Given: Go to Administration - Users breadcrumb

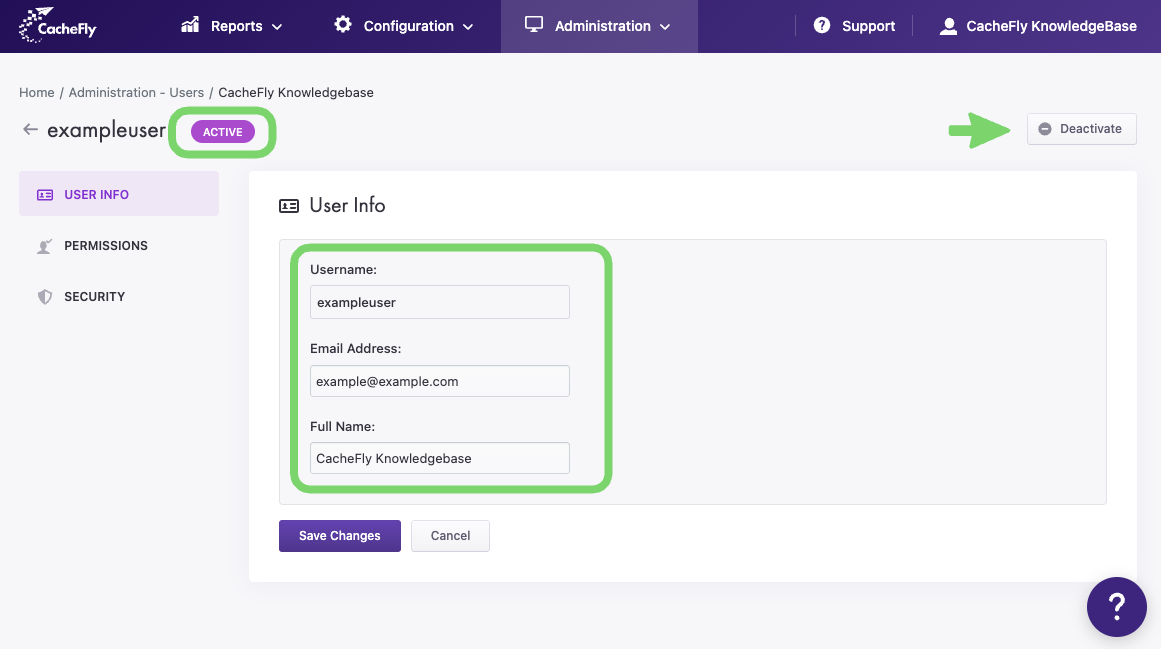Looking at the screenshot, I should tap(136, 93).
